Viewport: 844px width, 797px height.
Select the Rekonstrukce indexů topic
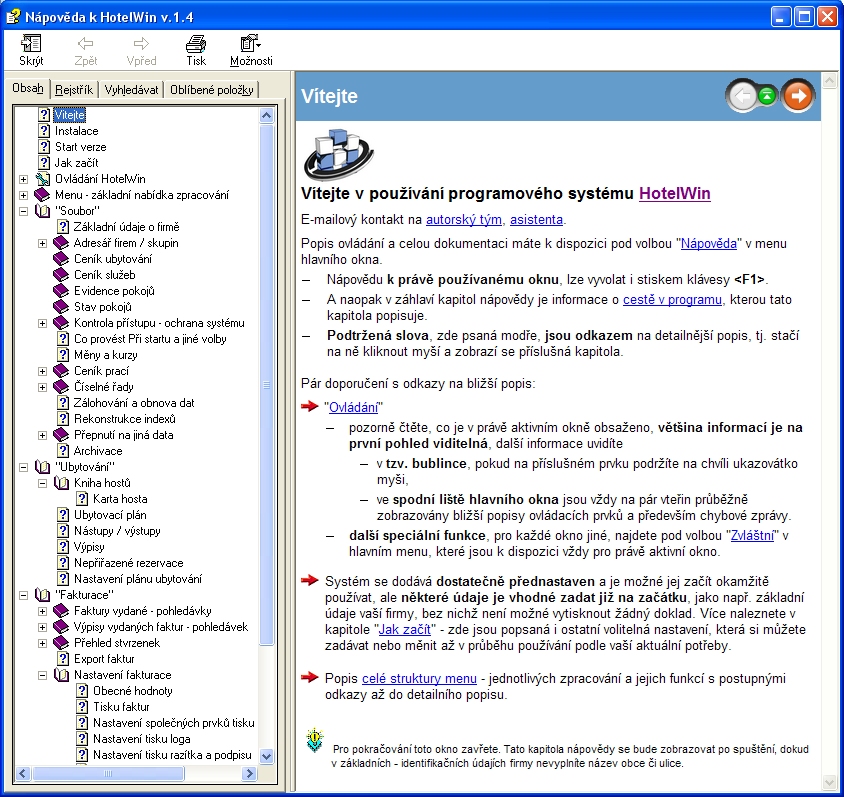point(124,419)
